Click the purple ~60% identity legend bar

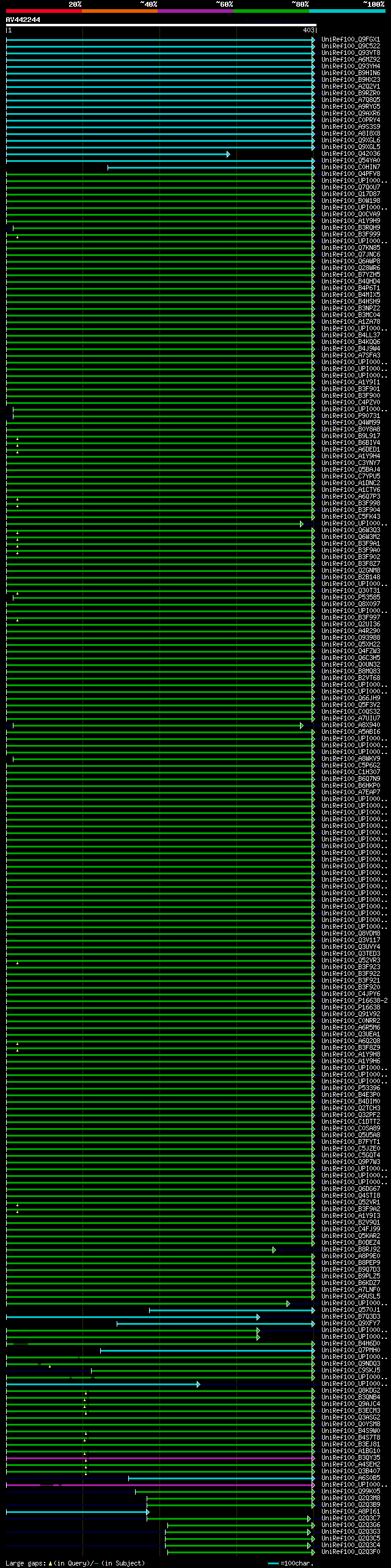[195, 11]
